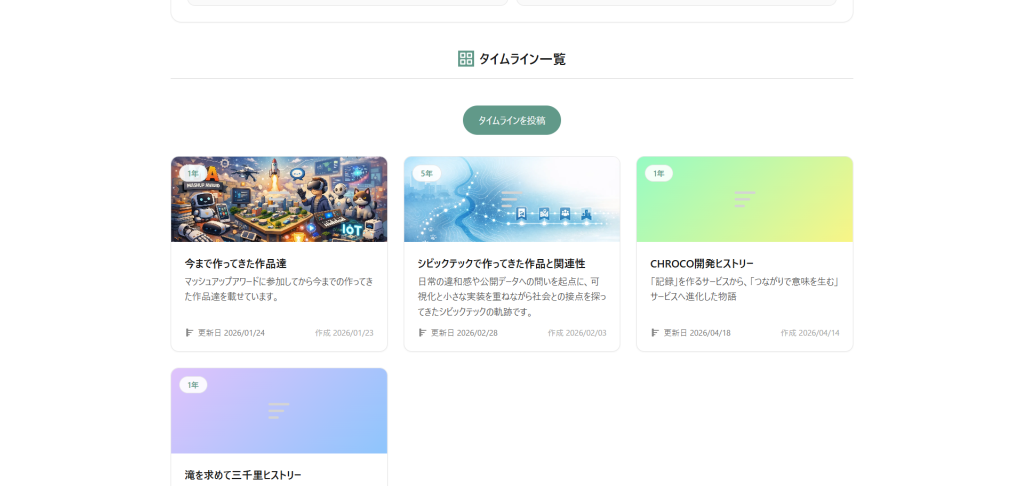Click the 作成 2026/01/23 date text

tap(344, 333)
